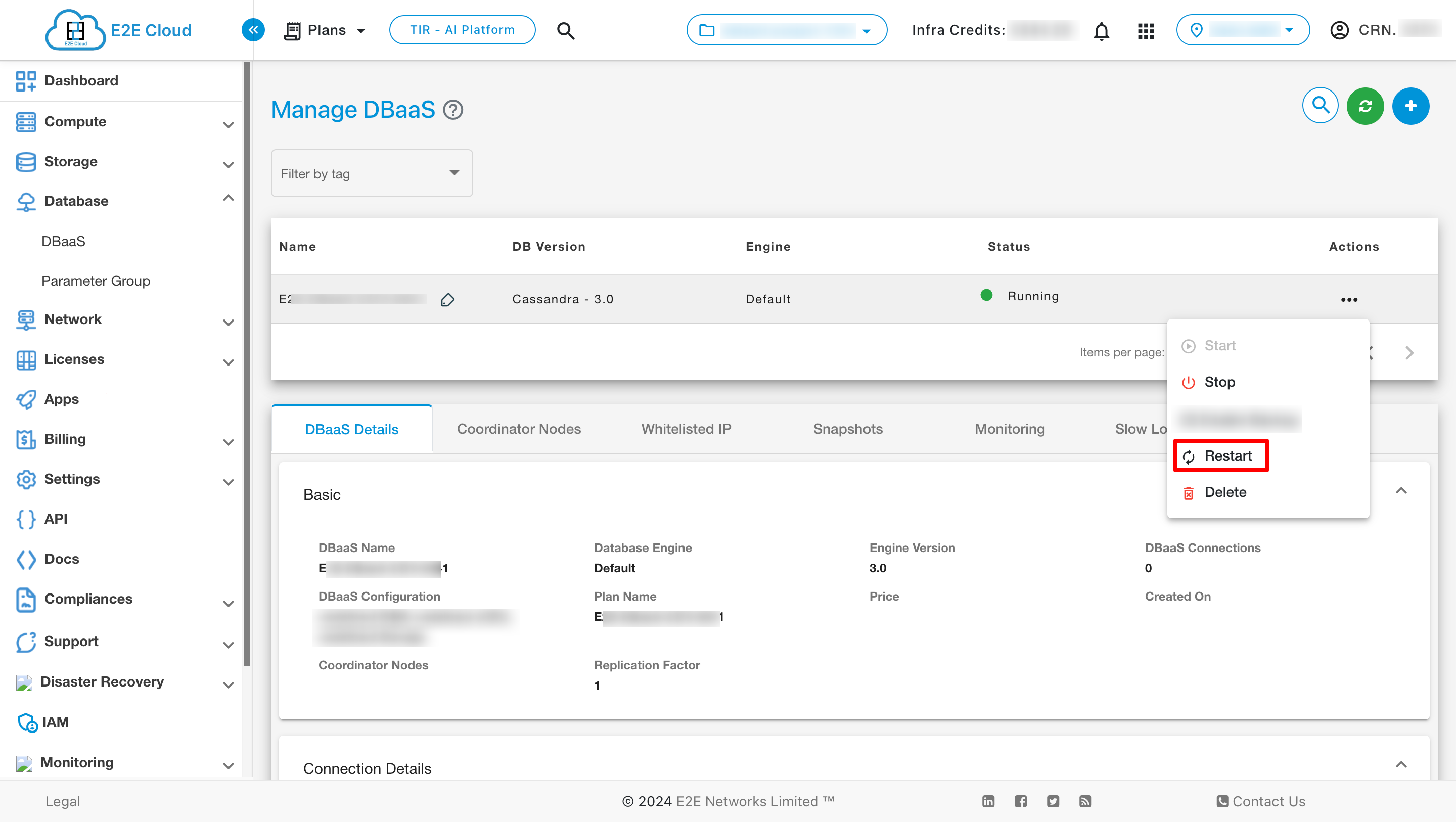Switch to the Monitoring tab
The width and height of the screenshot is (1456, 822).
pyautogui.click(x=1010, y=429)
